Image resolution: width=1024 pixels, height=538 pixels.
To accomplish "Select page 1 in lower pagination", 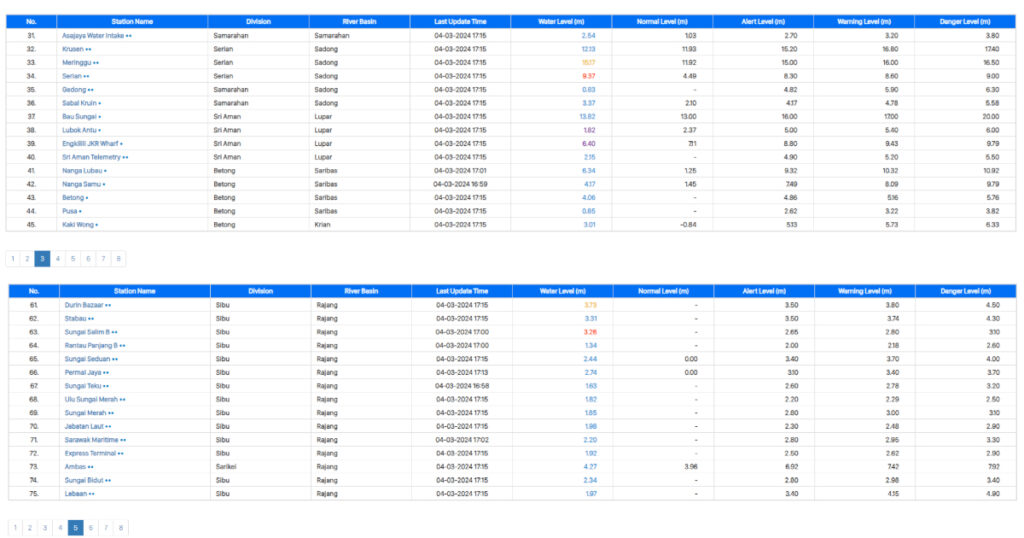I will coord(15,528).
